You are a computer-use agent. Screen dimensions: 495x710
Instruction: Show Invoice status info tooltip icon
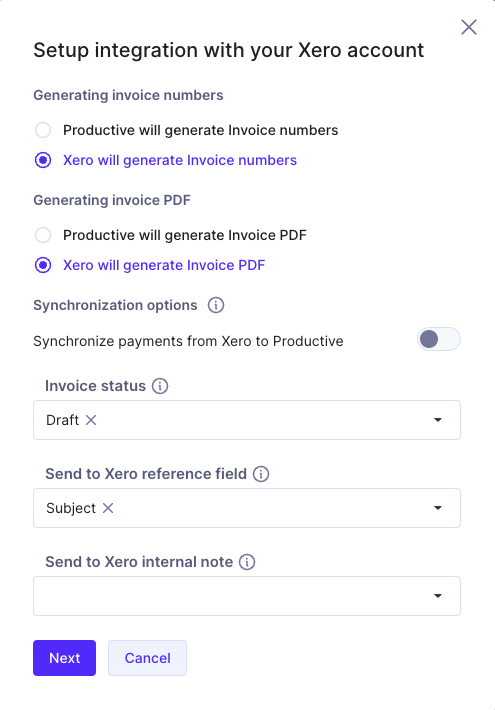tap(160, 386)
